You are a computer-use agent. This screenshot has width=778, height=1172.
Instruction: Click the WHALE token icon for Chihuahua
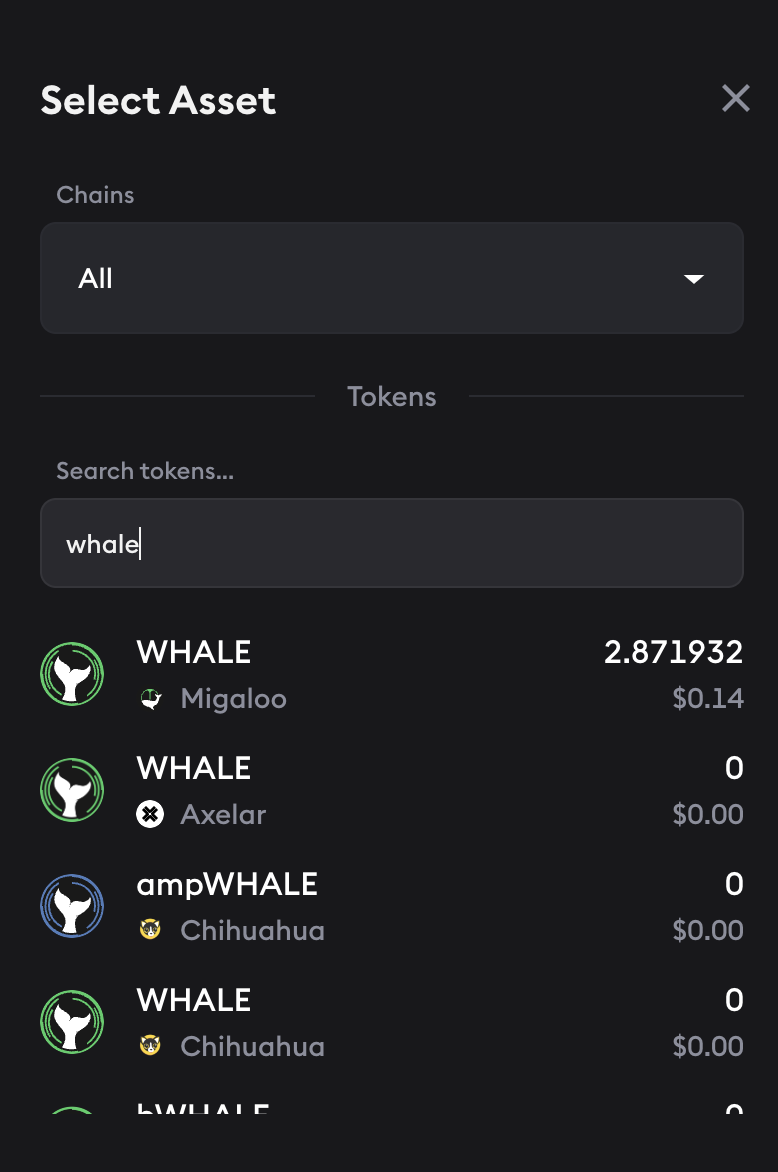coord(72,1023)
